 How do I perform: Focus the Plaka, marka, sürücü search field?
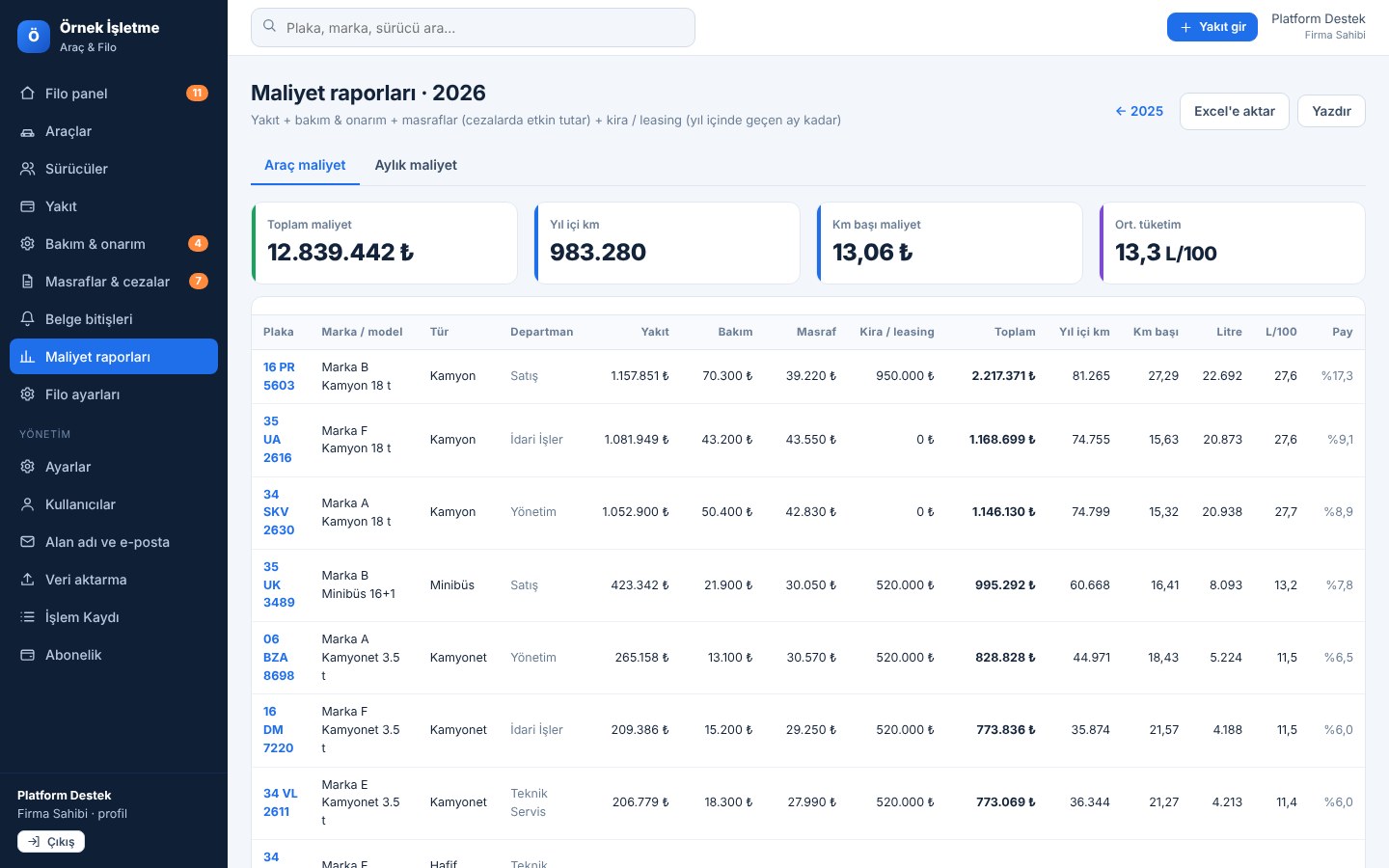pos(473,27)
